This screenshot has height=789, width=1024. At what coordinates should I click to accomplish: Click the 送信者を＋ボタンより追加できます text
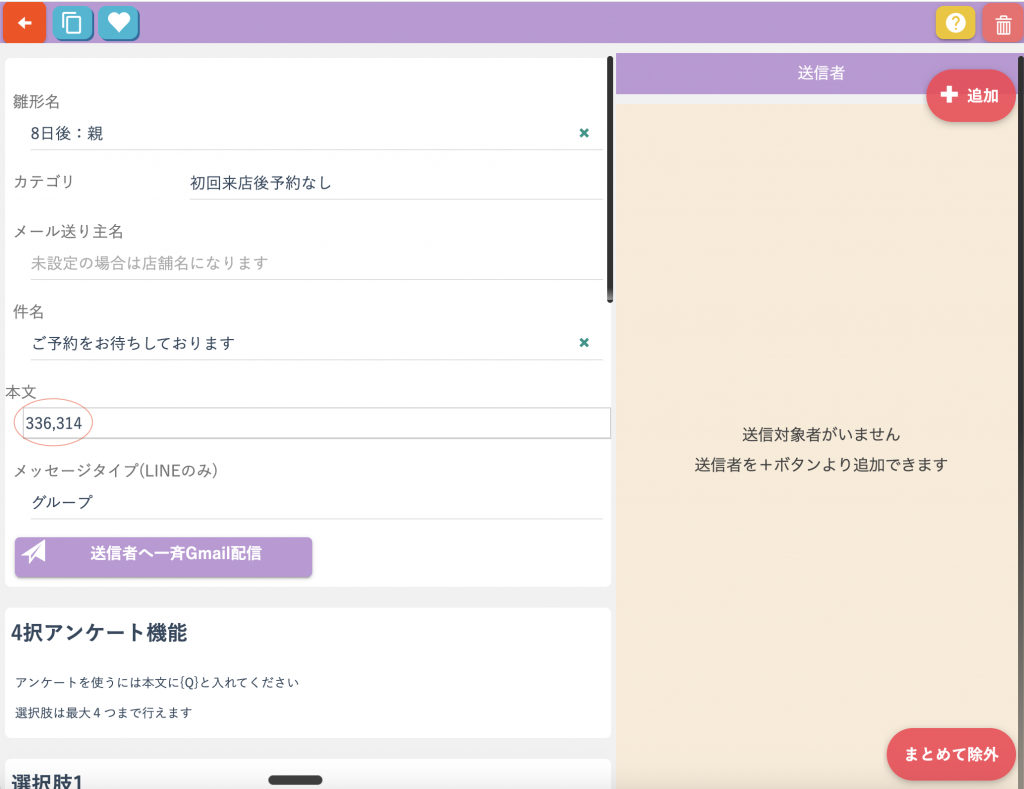click(x=821, y=464)
